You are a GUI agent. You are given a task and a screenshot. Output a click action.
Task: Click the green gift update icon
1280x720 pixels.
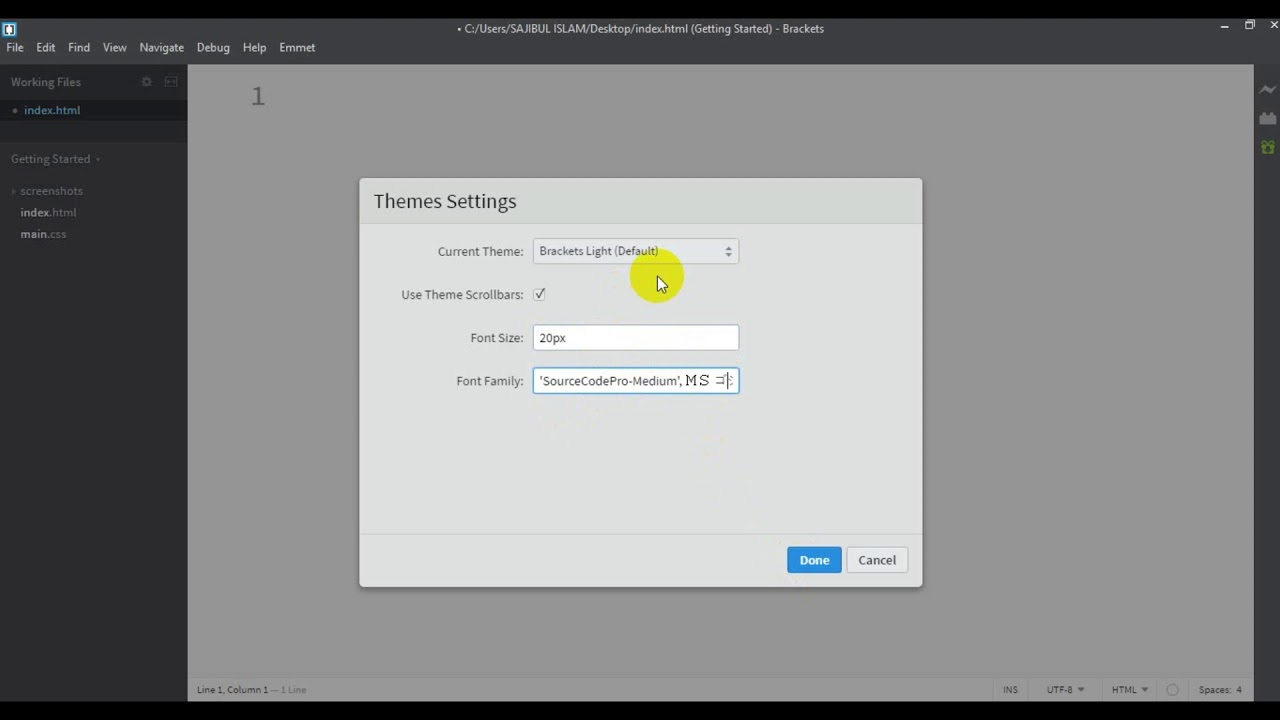pos(1268,147)
